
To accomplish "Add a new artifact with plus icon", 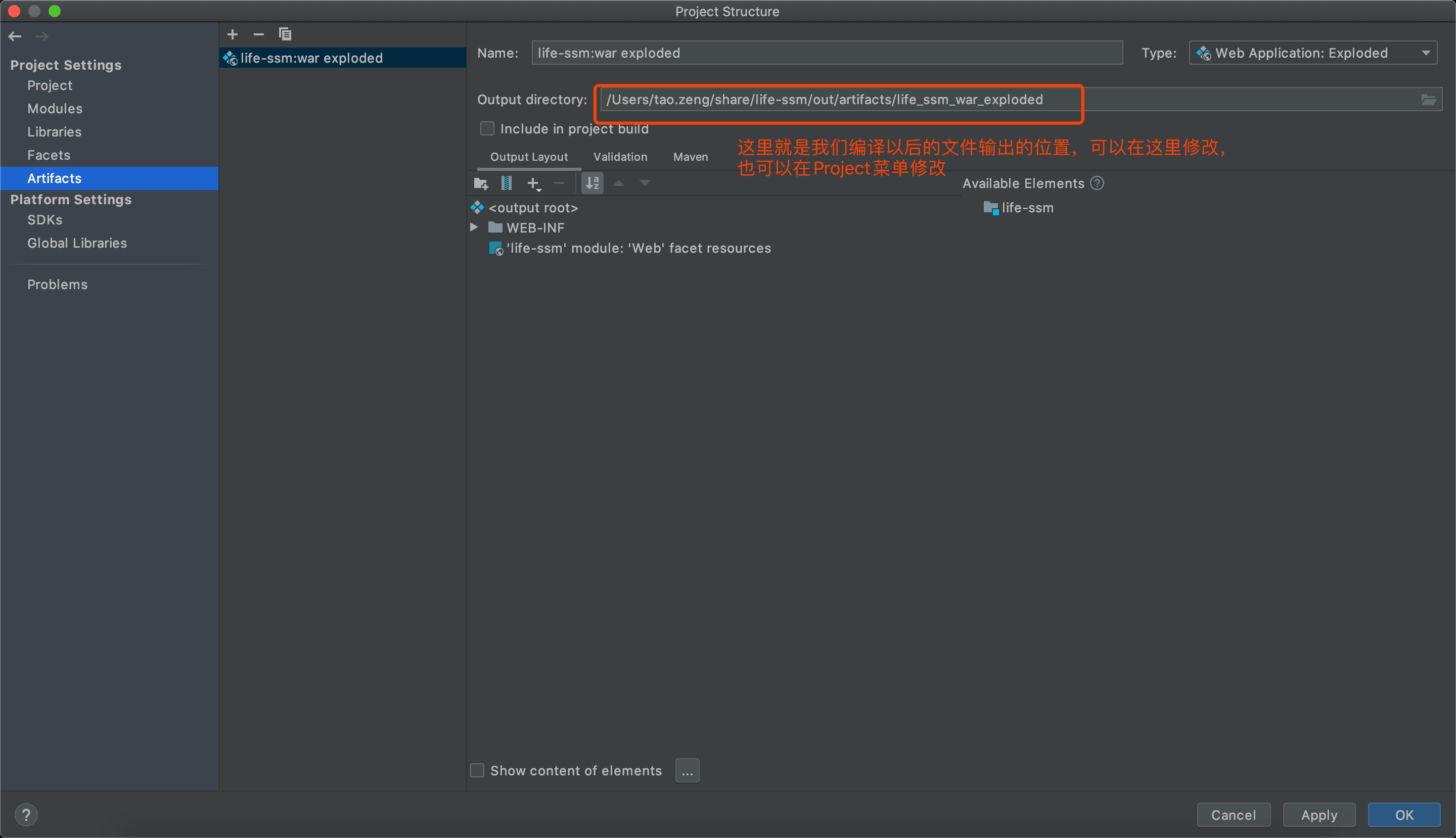I will [x=233, y=34].
